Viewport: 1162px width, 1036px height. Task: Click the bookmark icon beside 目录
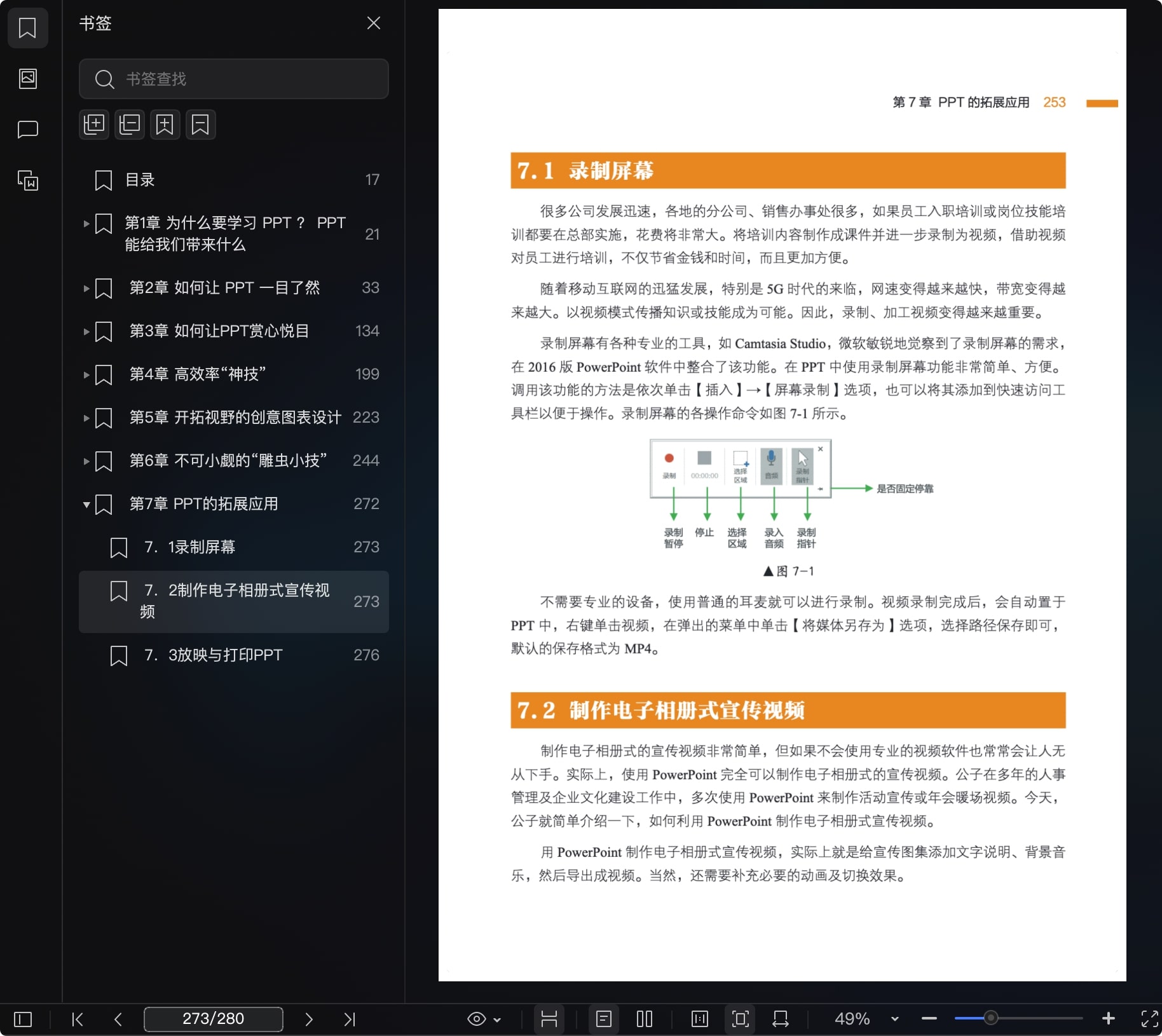point(103,180)
